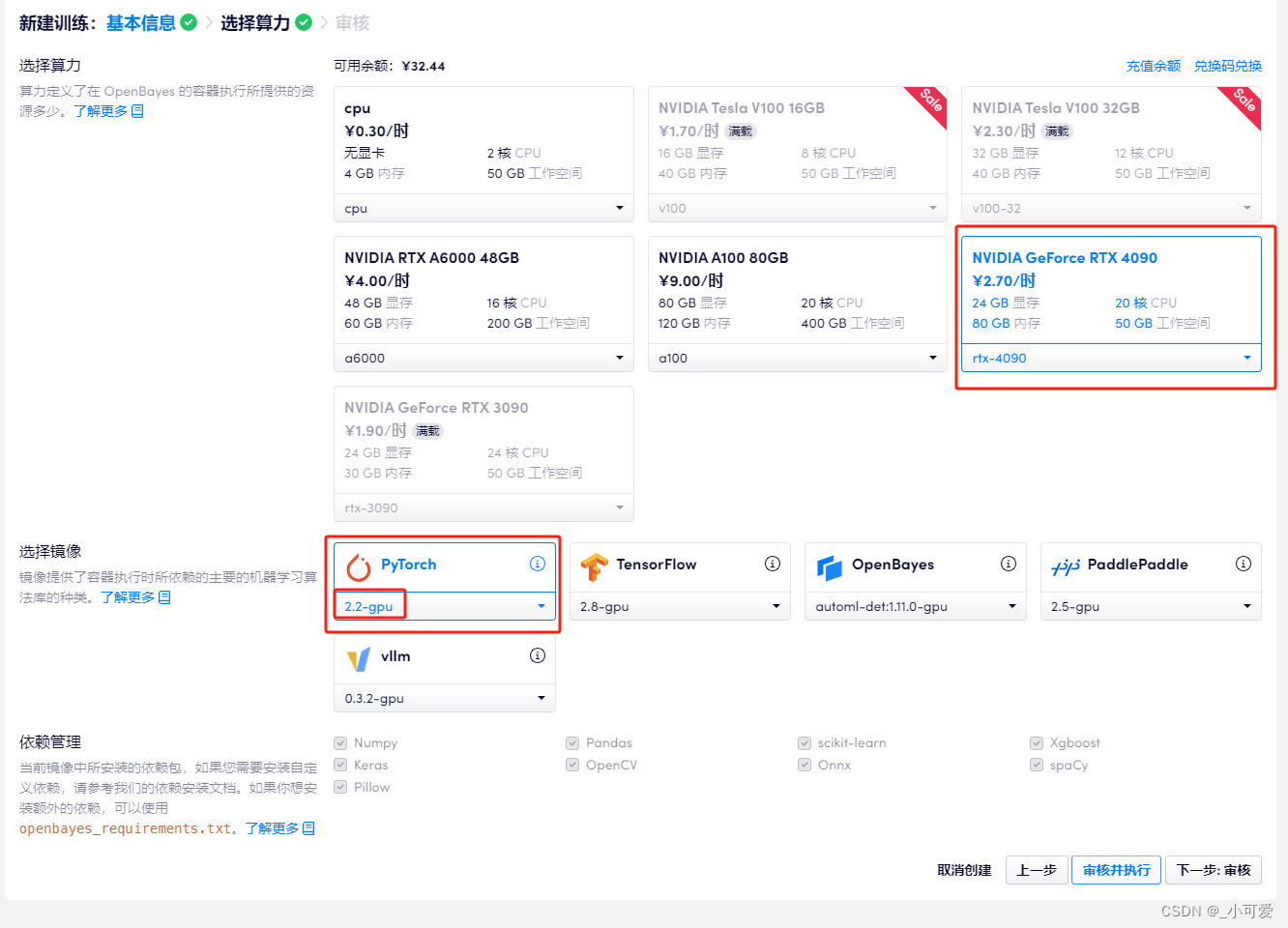Click 下一步: 审核 button
The height and width of the screenshot is (928, 1288).
(x=1214, y=870)
